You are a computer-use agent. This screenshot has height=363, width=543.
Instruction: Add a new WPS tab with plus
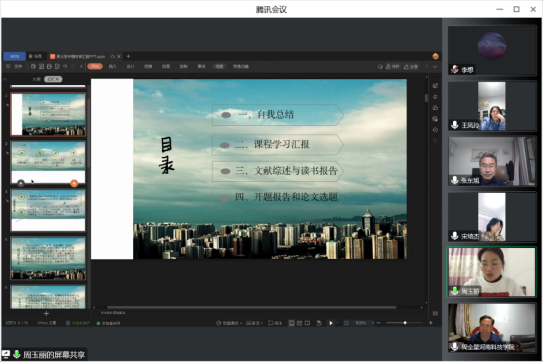point(128,56)
